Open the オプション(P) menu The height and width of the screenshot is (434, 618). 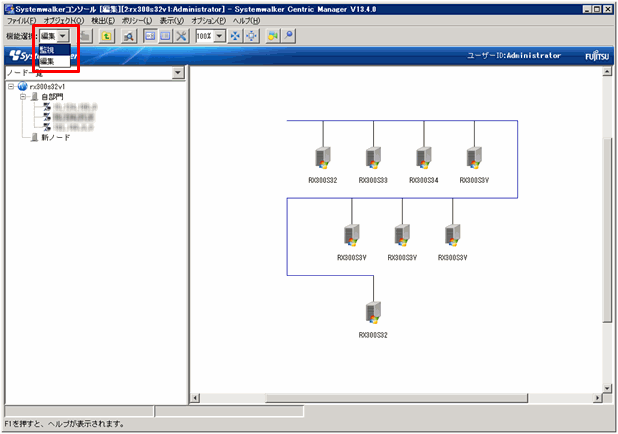point(208,20)
